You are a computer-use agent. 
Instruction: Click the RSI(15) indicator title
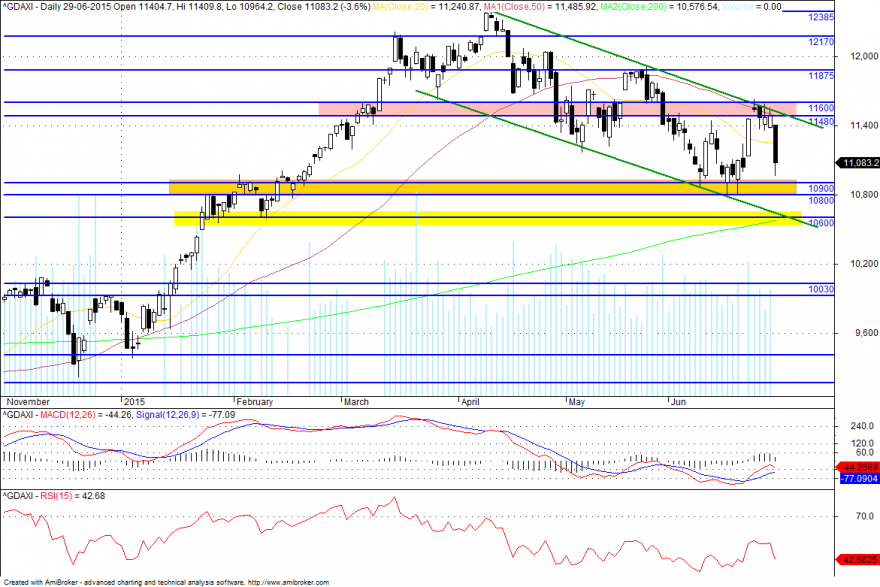click(x=56, y=496)
